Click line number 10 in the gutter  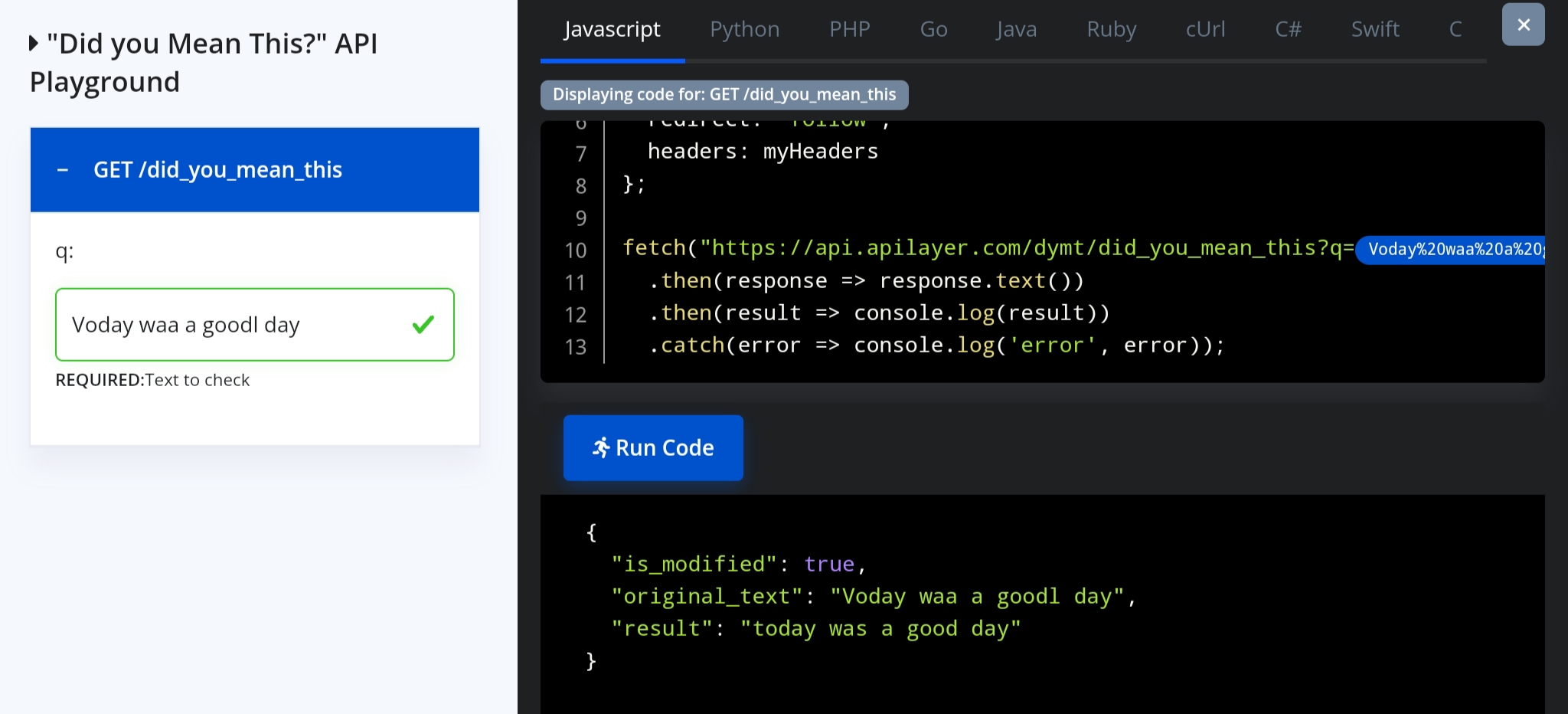click(576, 251)
